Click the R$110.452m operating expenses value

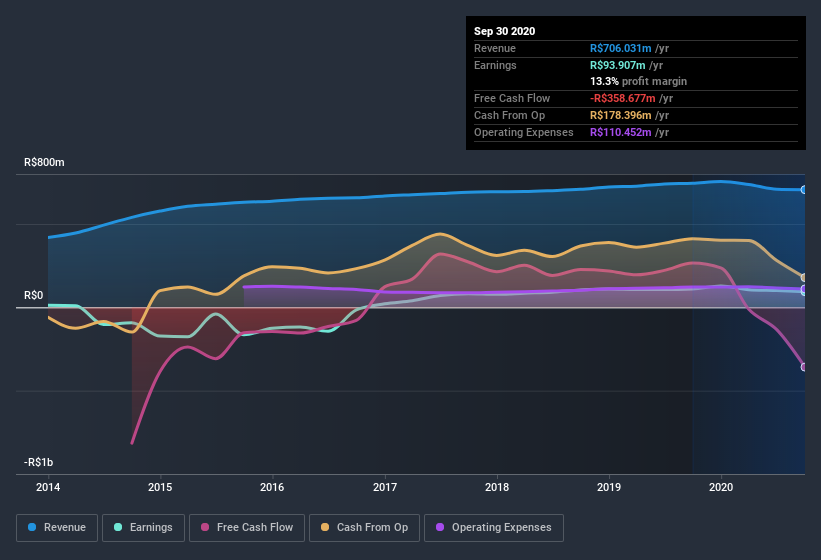(620, 132)
